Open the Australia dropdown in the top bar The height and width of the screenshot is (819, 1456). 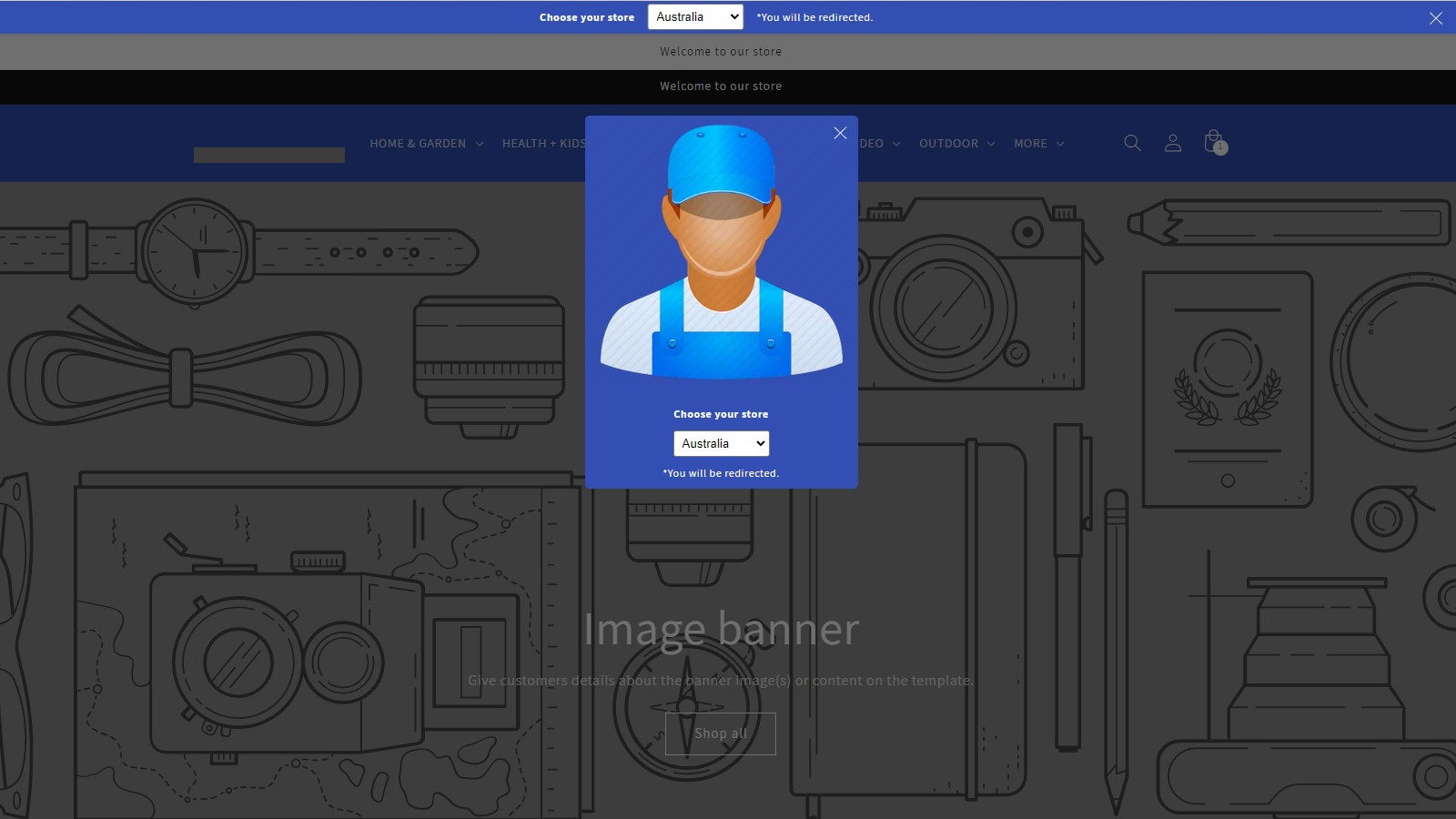tap(694, 16)
